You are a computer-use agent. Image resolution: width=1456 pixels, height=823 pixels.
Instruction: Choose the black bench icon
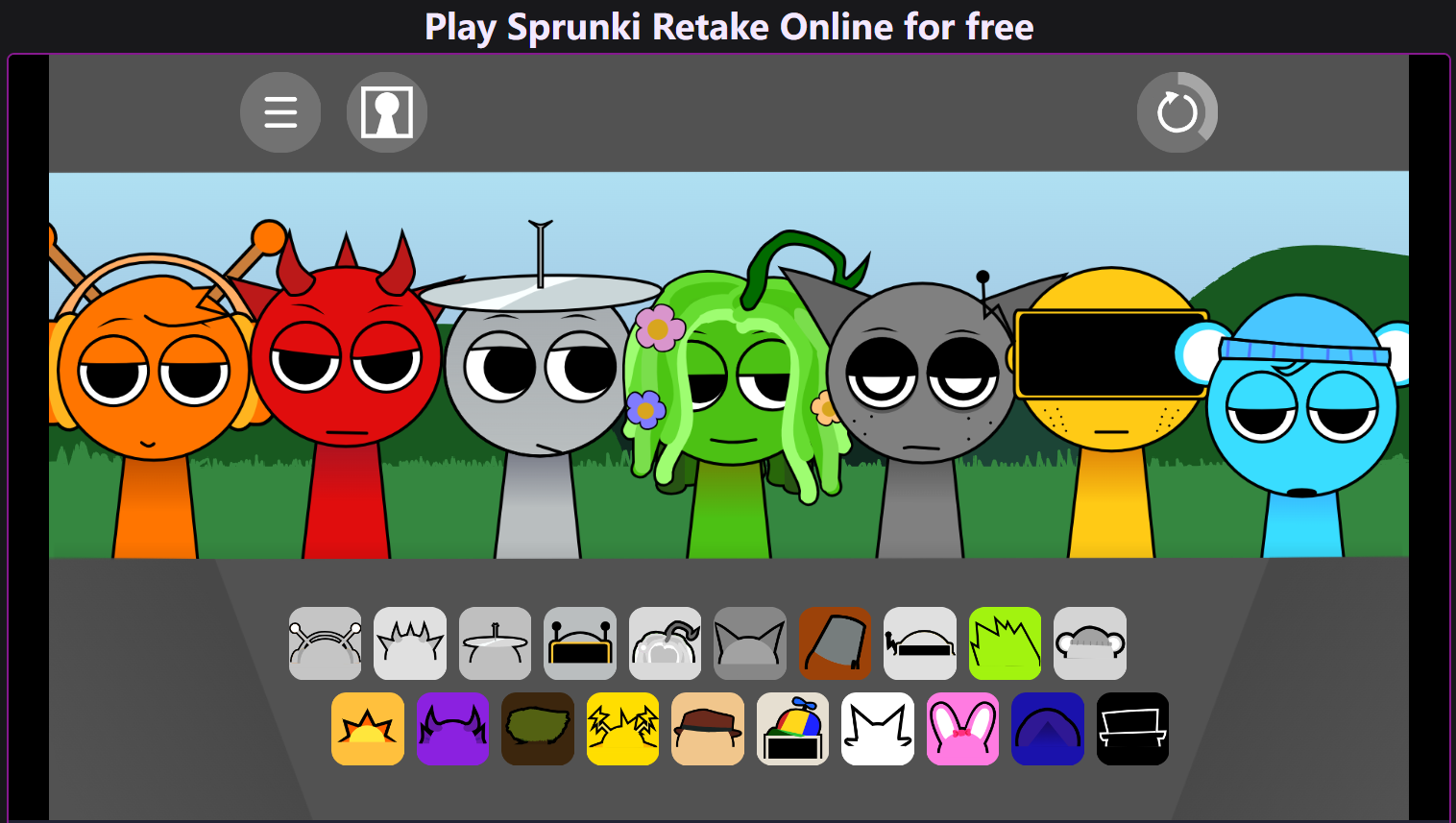coord(1133,729)
